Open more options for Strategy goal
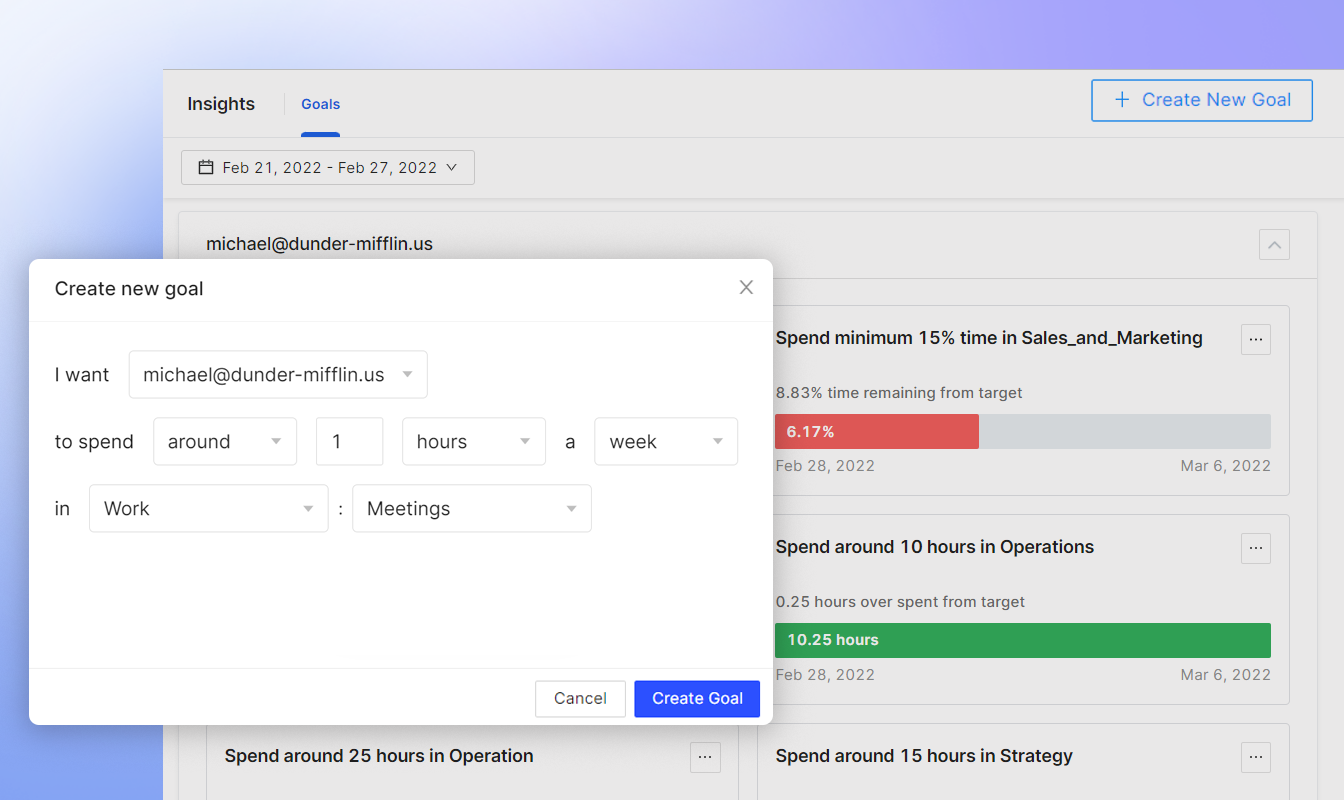This screenshot has width=1344, height=800. (1256, 757)
